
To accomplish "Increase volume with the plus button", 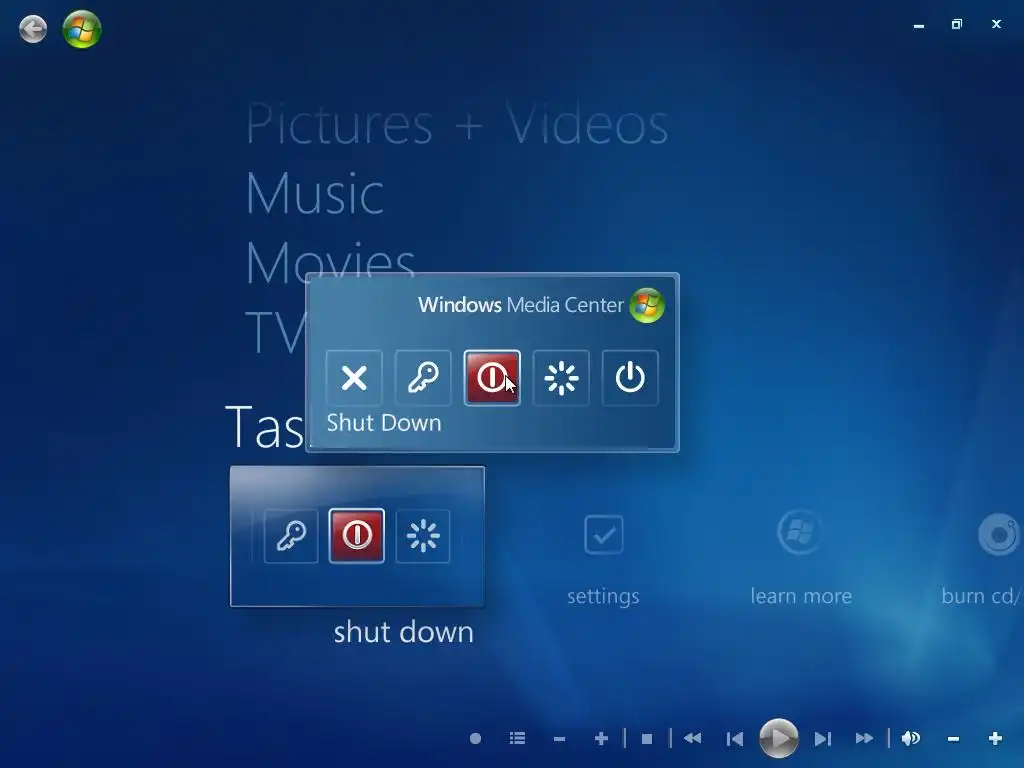I will (x=995, y=739).
